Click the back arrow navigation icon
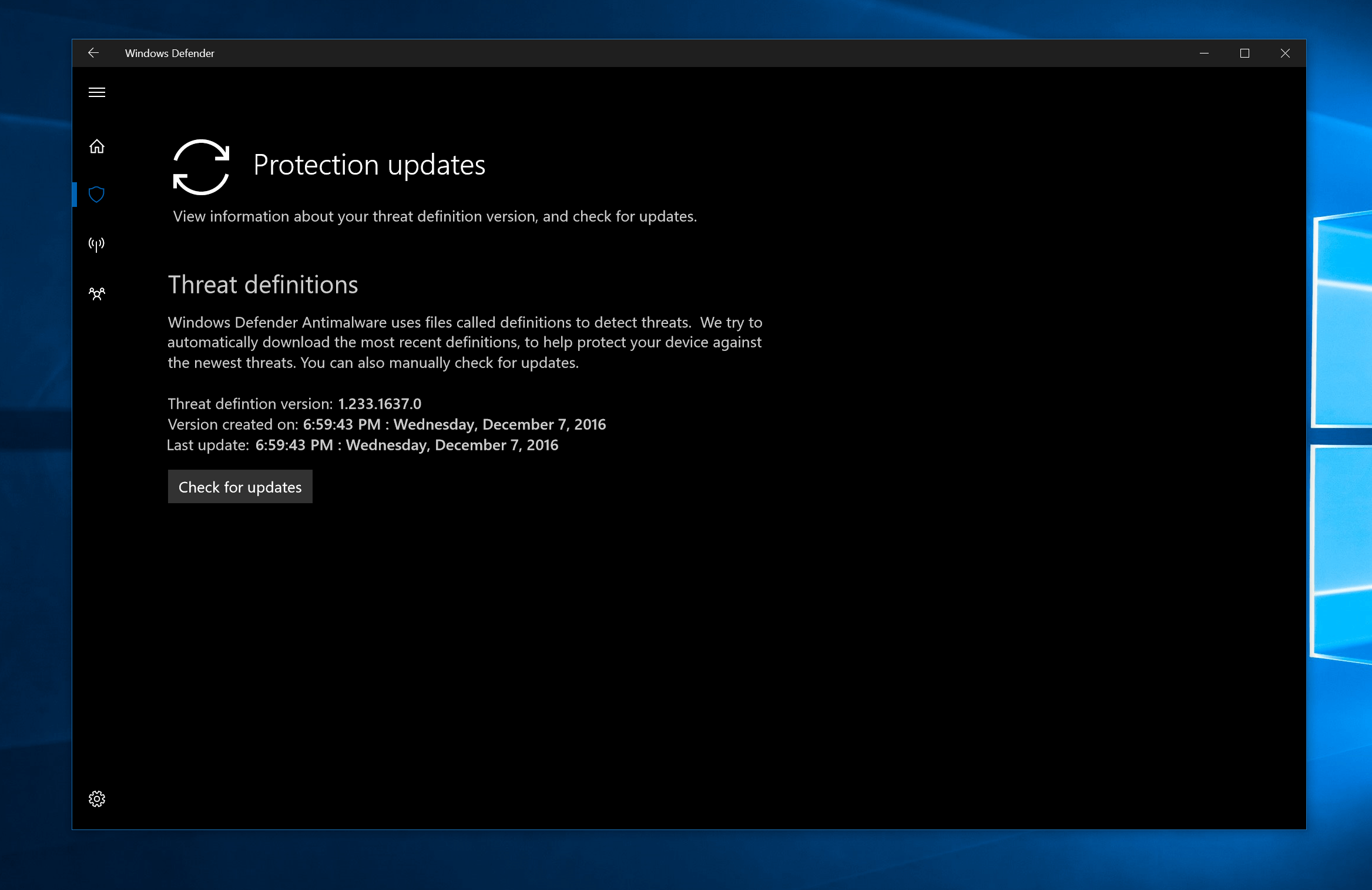 [x=92, y=53]
